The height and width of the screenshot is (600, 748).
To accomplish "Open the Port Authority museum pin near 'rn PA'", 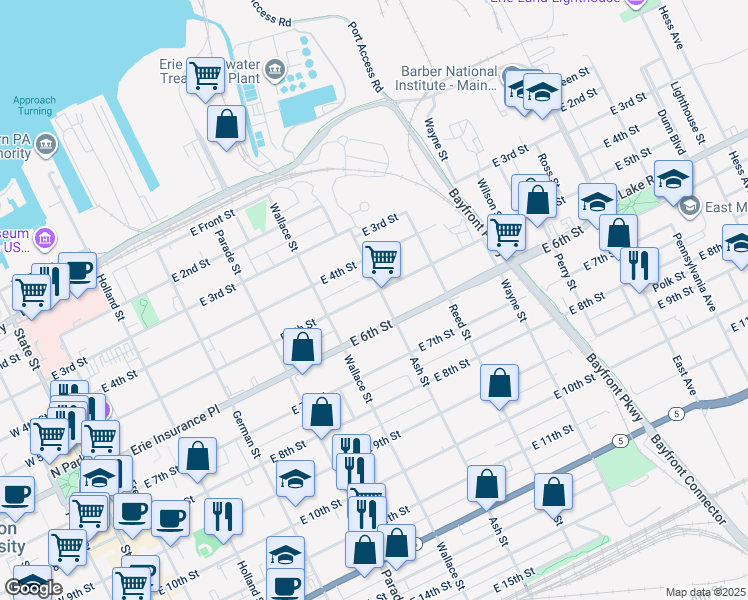I will click(x=47, y=145).
